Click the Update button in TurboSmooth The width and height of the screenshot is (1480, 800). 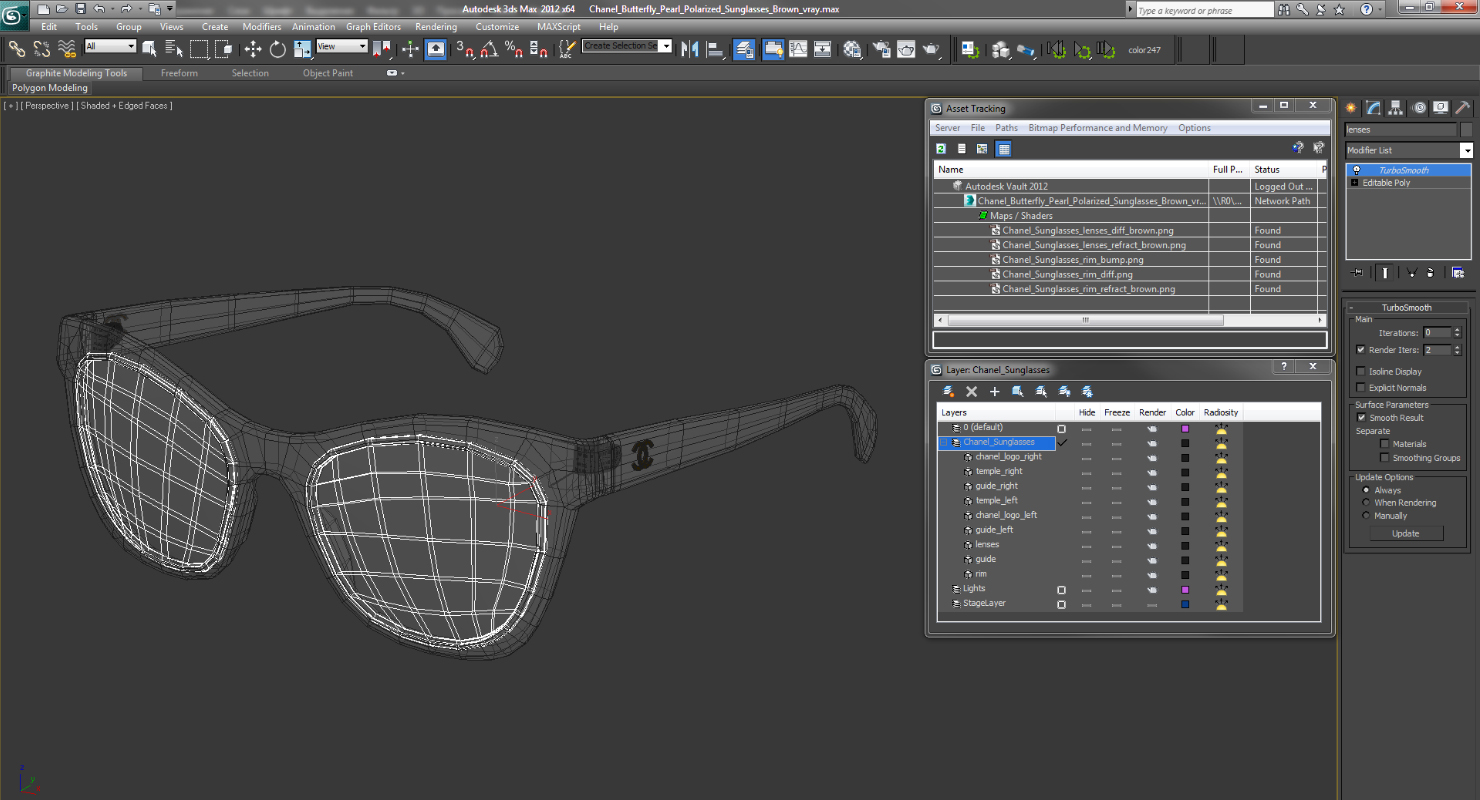click(x=1405, y=534)
